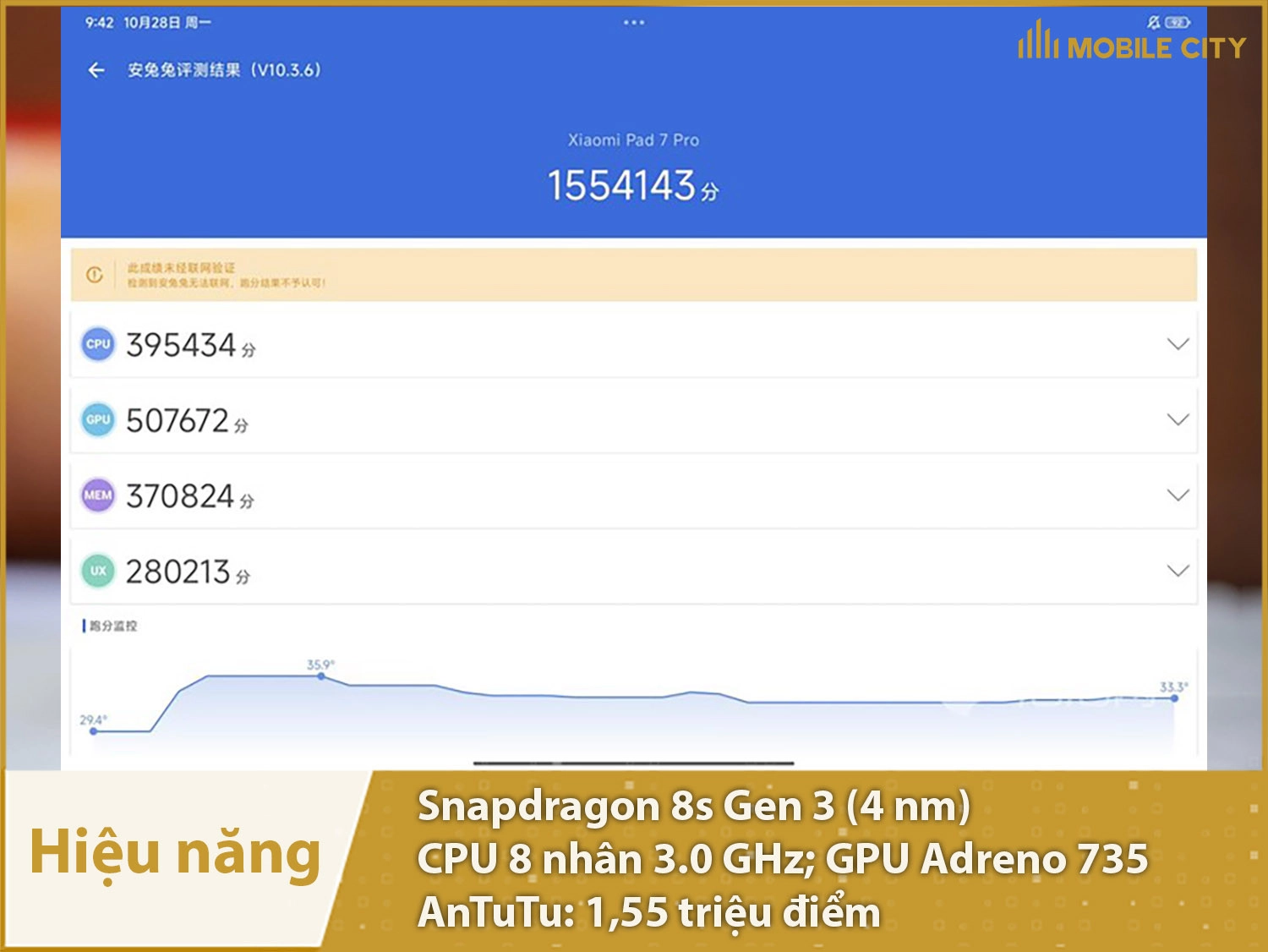1268x952 pixels.
Task: Tap the MEM score badge icon
Action: click(98, 495)
